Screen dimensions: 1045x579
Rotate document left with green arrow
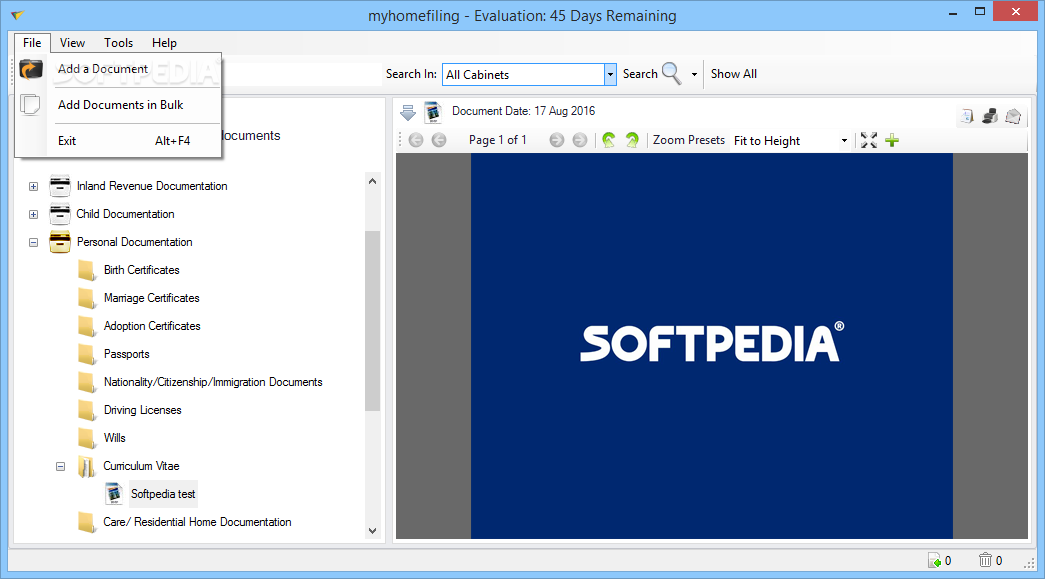608,140
